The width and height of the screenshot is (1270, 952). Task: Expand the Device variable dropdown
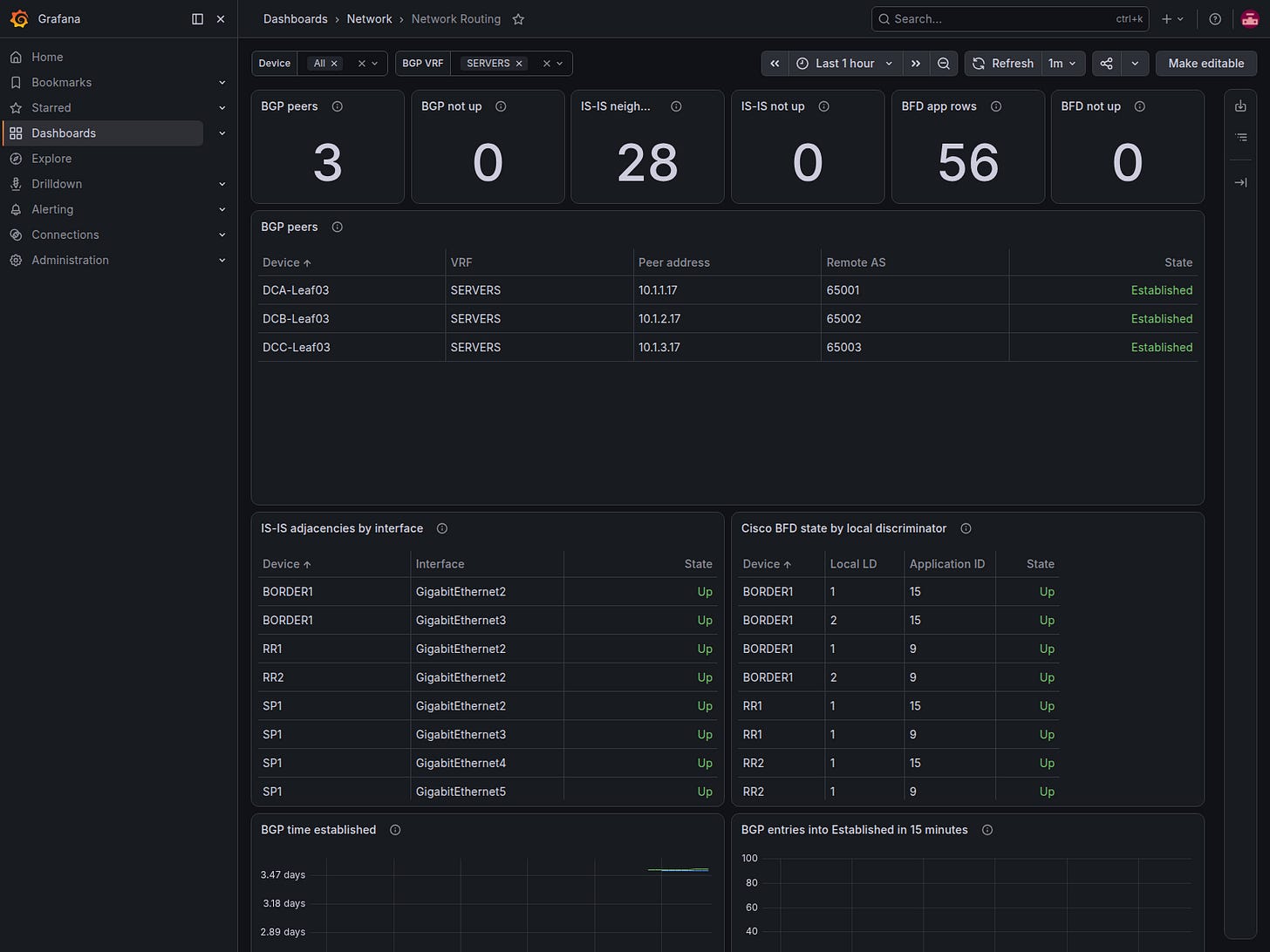[x=375, y=64]
